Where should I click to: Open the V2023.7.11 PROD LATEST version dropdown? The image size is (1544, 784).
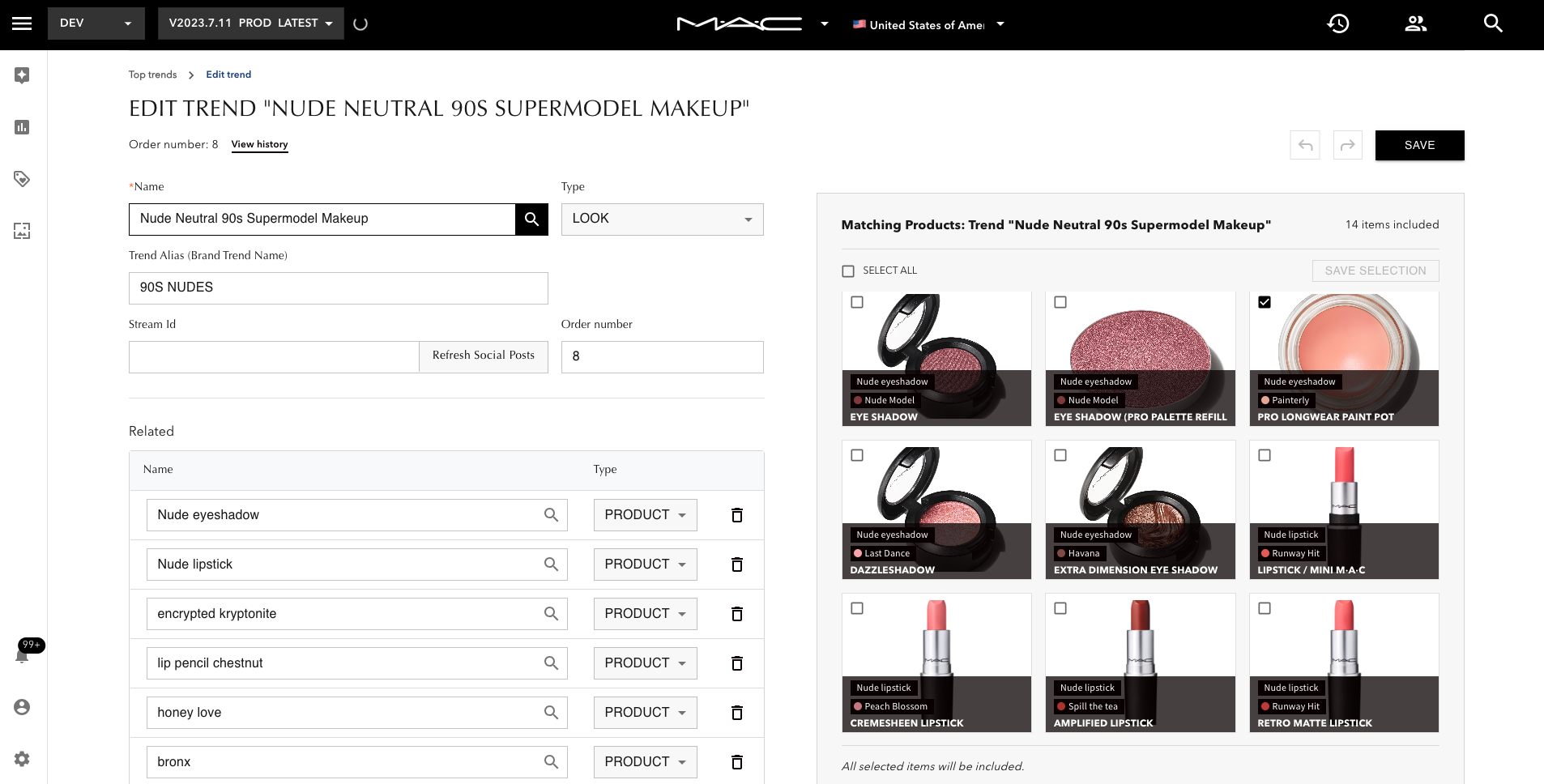[x=251, y=23]
